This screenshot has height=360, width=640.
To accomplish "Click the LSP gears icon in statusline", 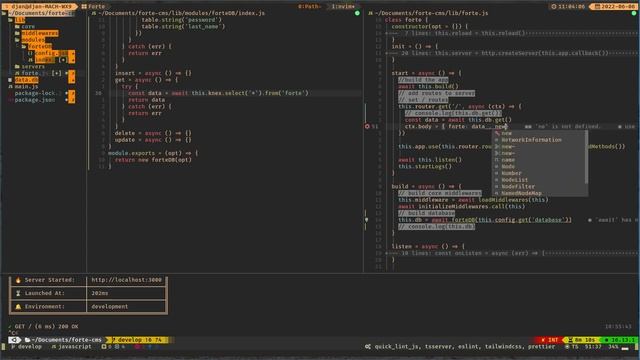I will point(368,347).
